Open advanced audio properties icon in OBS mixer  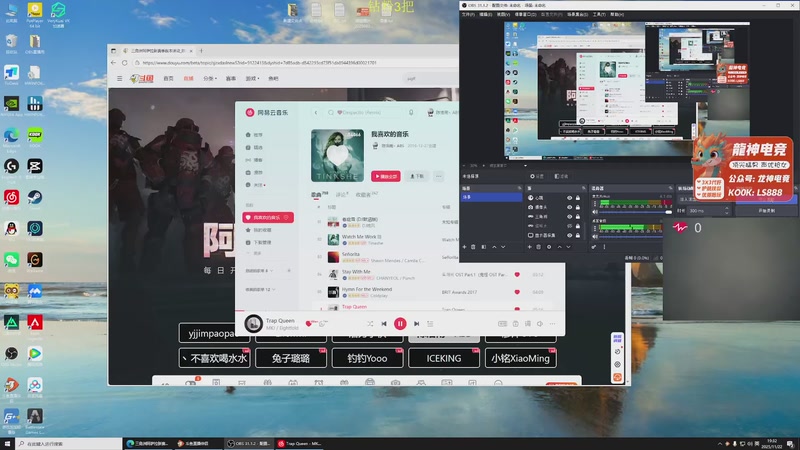coord(594,247)
